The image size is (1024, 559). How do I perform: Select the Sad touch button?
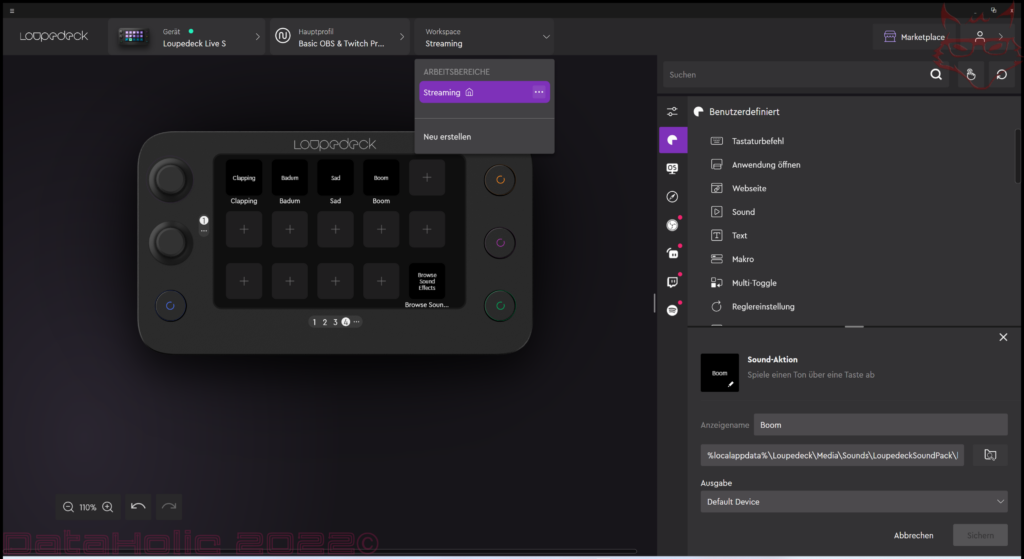point(335,178)
